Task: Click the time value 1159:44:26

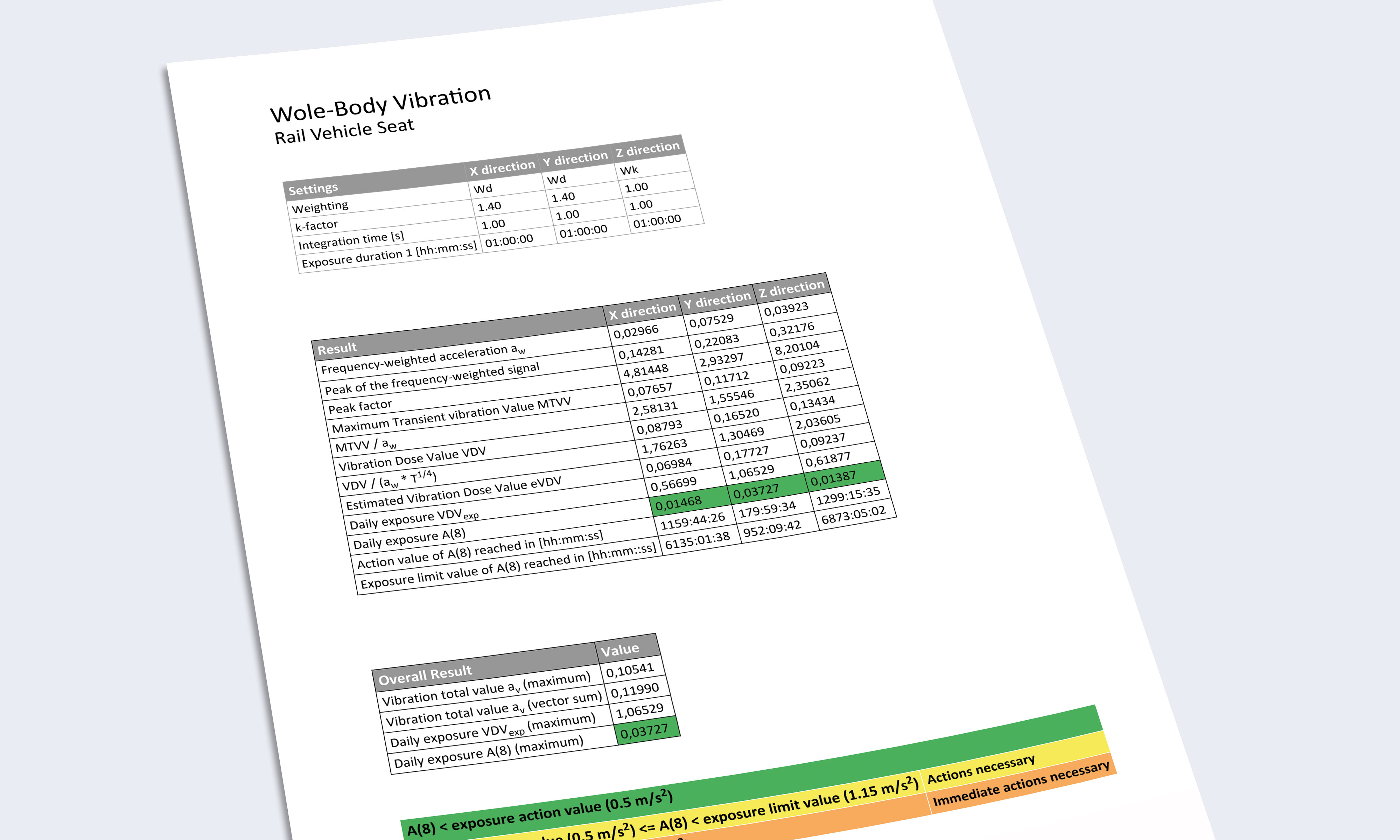Action: coord(692,521)
